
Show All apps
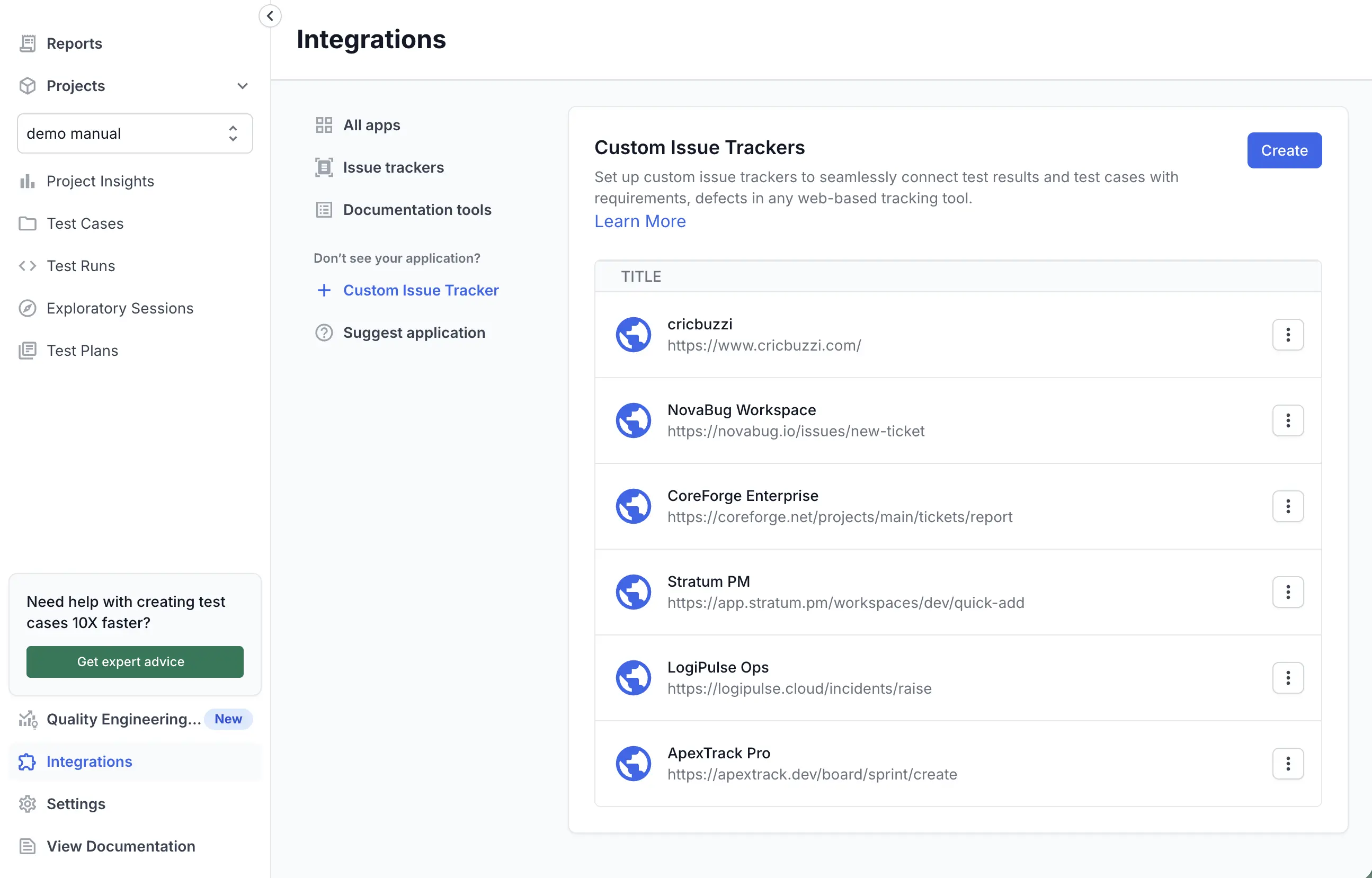click(372, 125)
